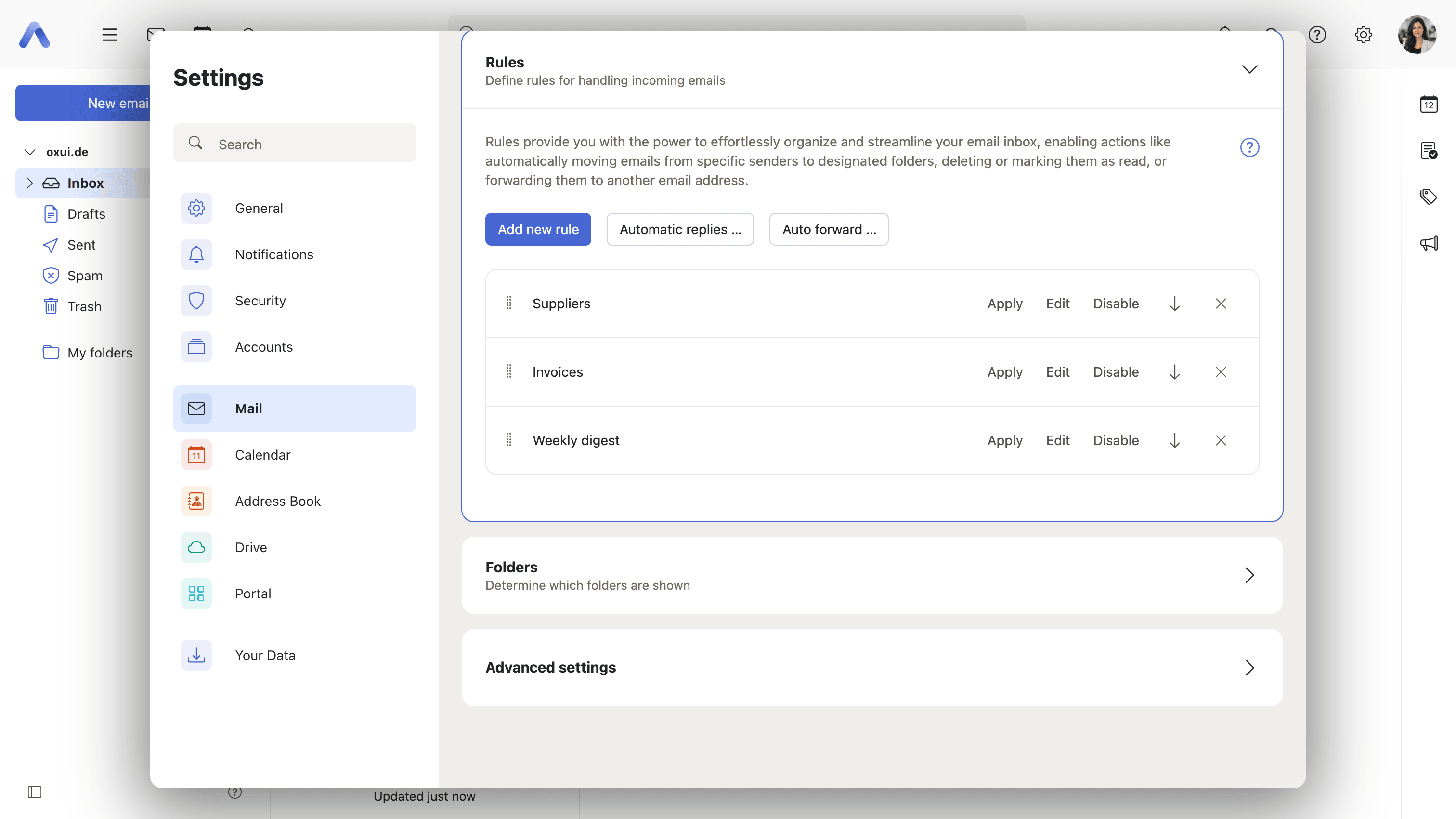1456x819 pixels.
Task: Open settings gear in top bar
Action: 1363,35
